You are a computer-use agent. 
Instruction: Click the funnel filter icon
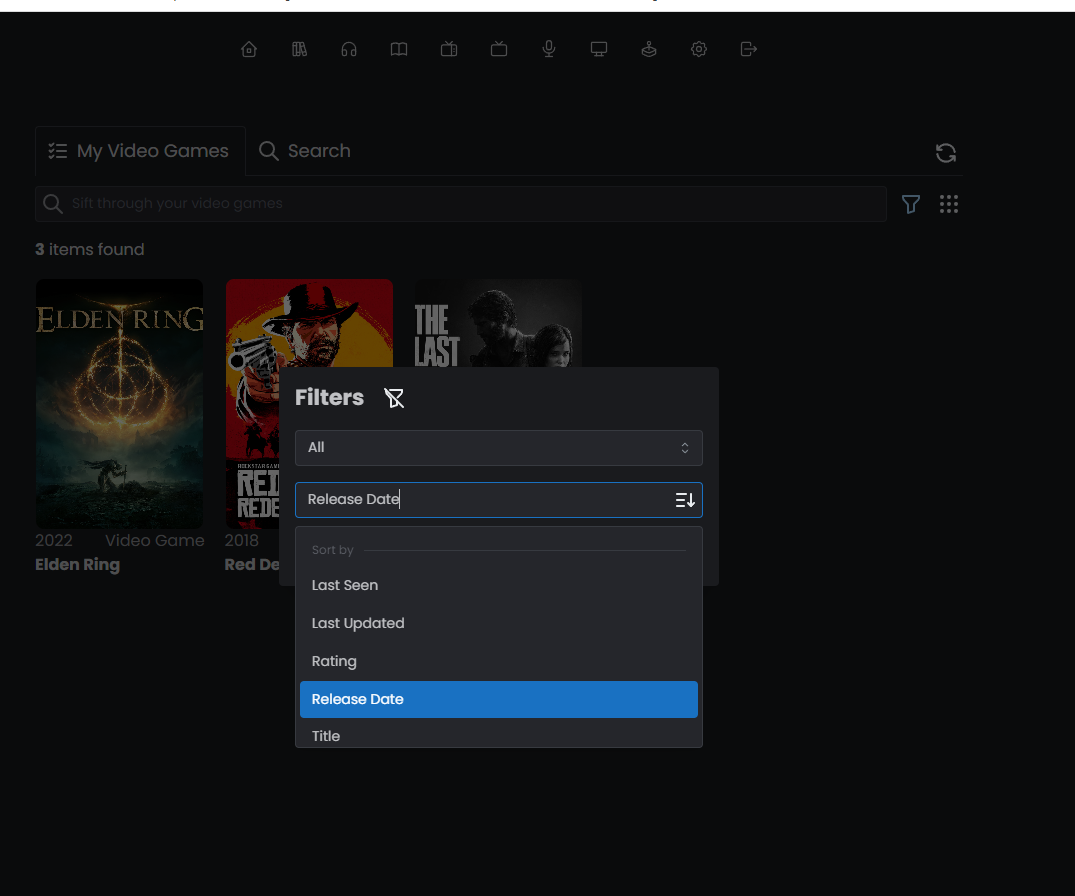pyautogui.click(x=911, y=204)
